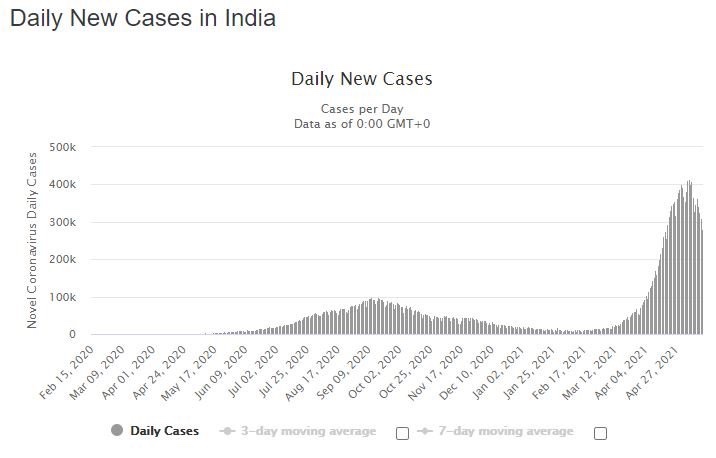The image size is (716, 458).
Task: Show the 3-day moving average series label
Action: (307, 431)
